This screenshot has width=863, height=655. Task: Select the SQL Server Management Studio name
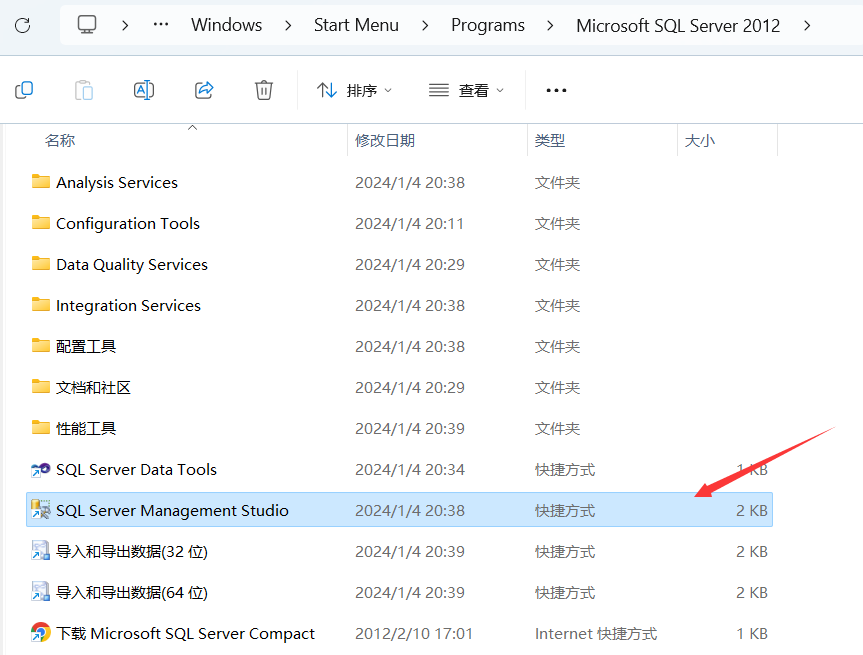[x=172, y=510]
